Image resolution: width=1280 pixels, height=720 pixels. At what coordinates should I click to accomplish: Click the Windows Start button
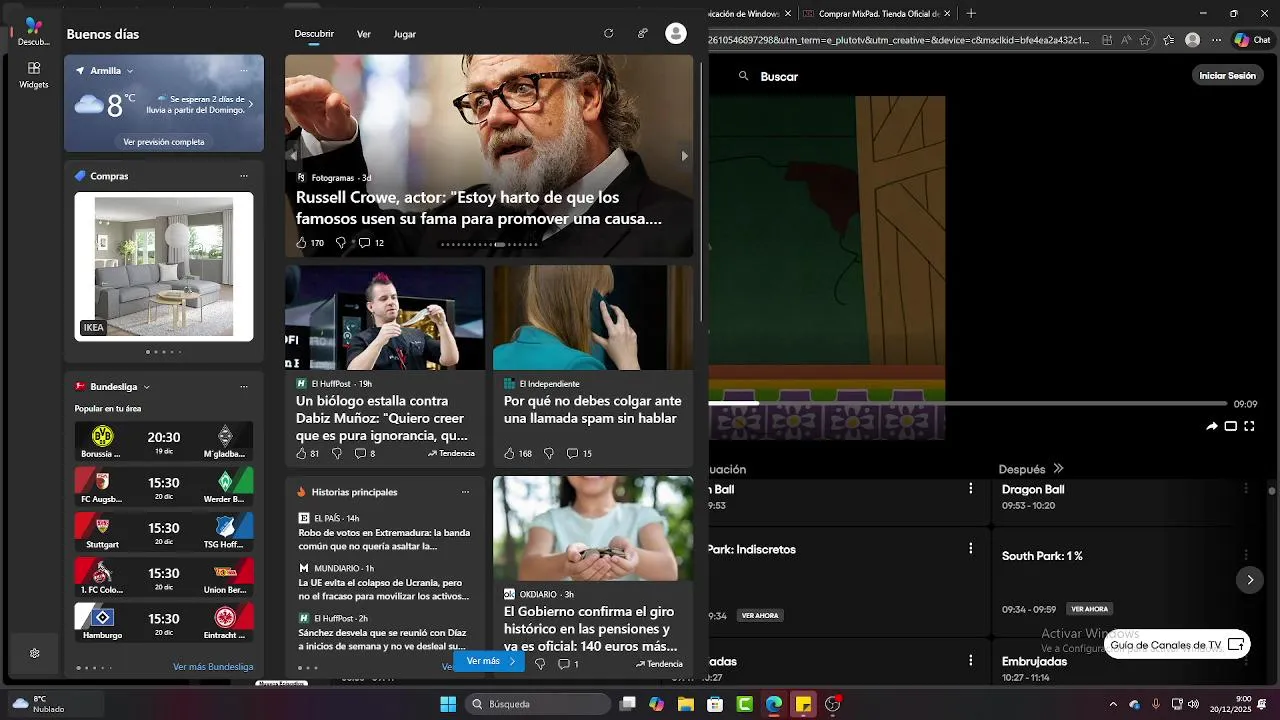click(448, 704)
